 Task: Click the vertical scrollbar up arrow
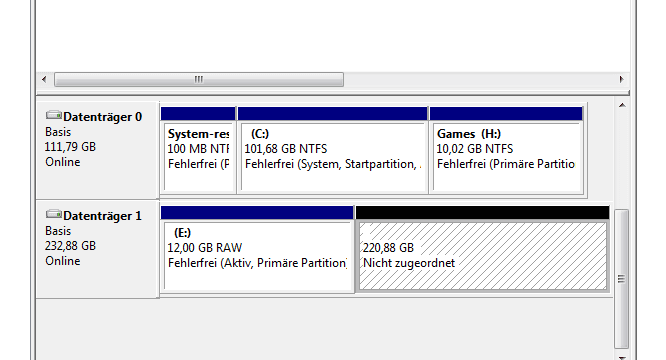point(622,105)
